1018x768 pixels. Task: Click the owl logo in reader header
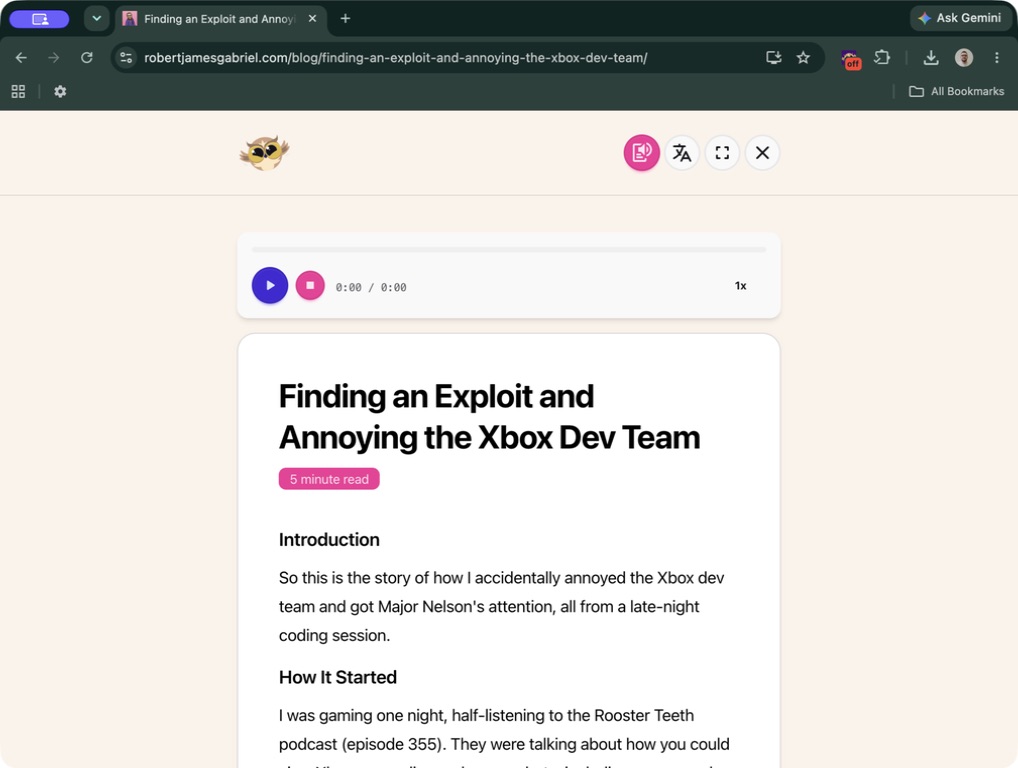click(x=264, y=153)
